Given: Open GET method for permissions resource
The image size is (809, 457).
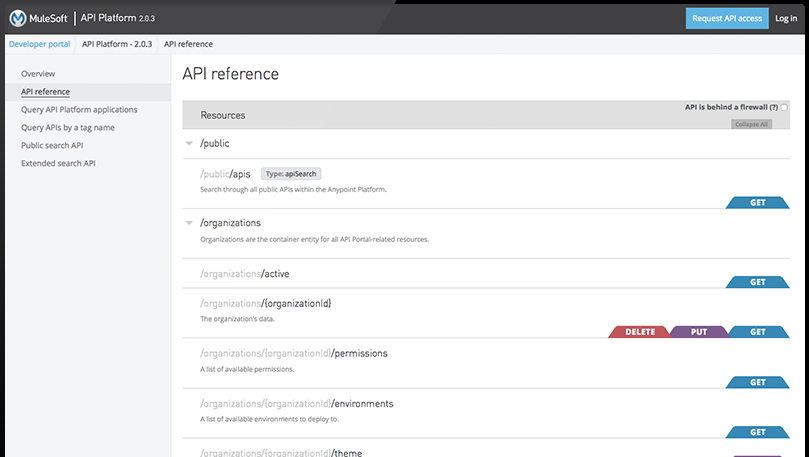Looking at the screenshot, I should pyautogui.click(x=757, y=382).
